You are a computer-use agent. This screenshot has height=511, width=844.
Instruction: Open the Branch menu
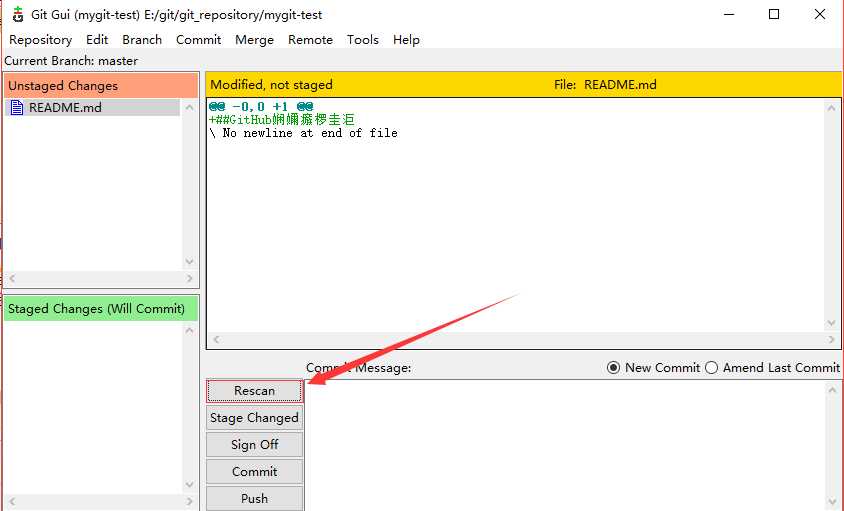142,40
